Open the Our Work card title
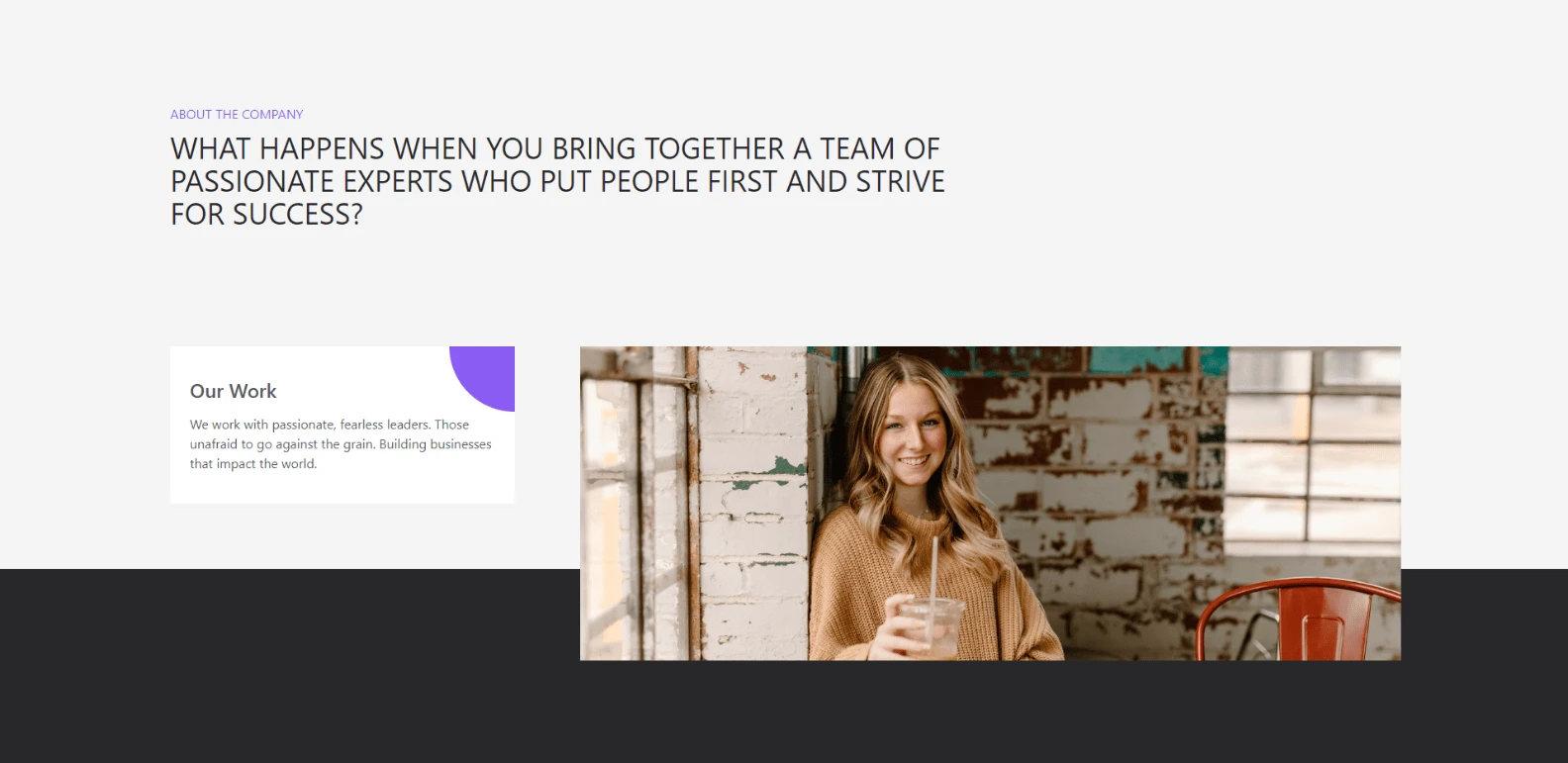Image resolution: width=1568 pixels, height=763 pixels. (x=233, y=391)
